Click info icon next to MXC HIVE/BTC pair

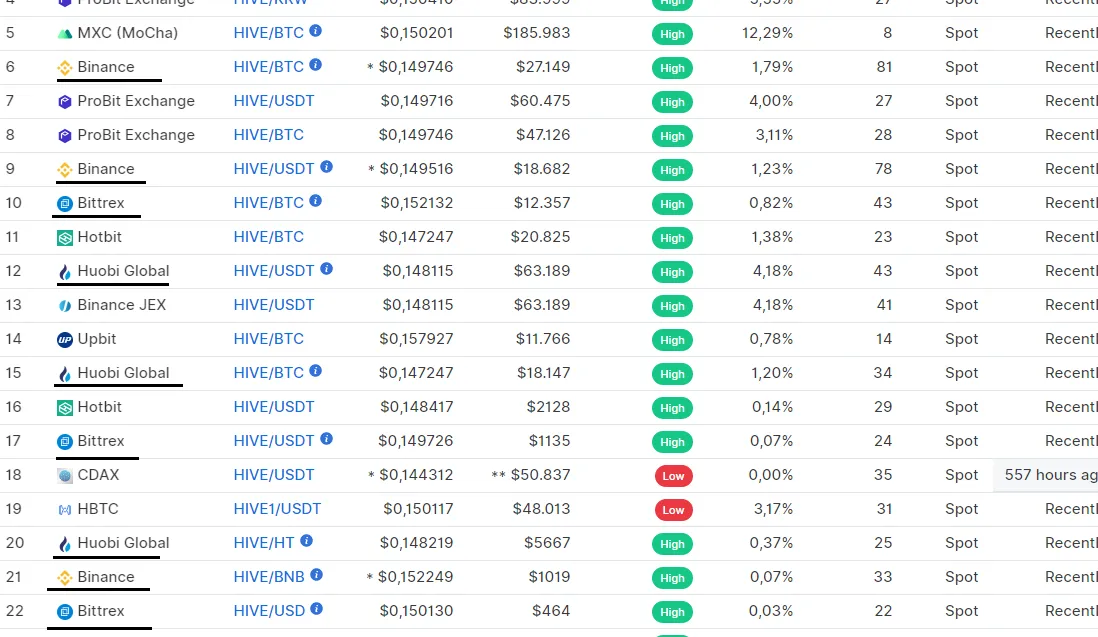click(316, 31)
